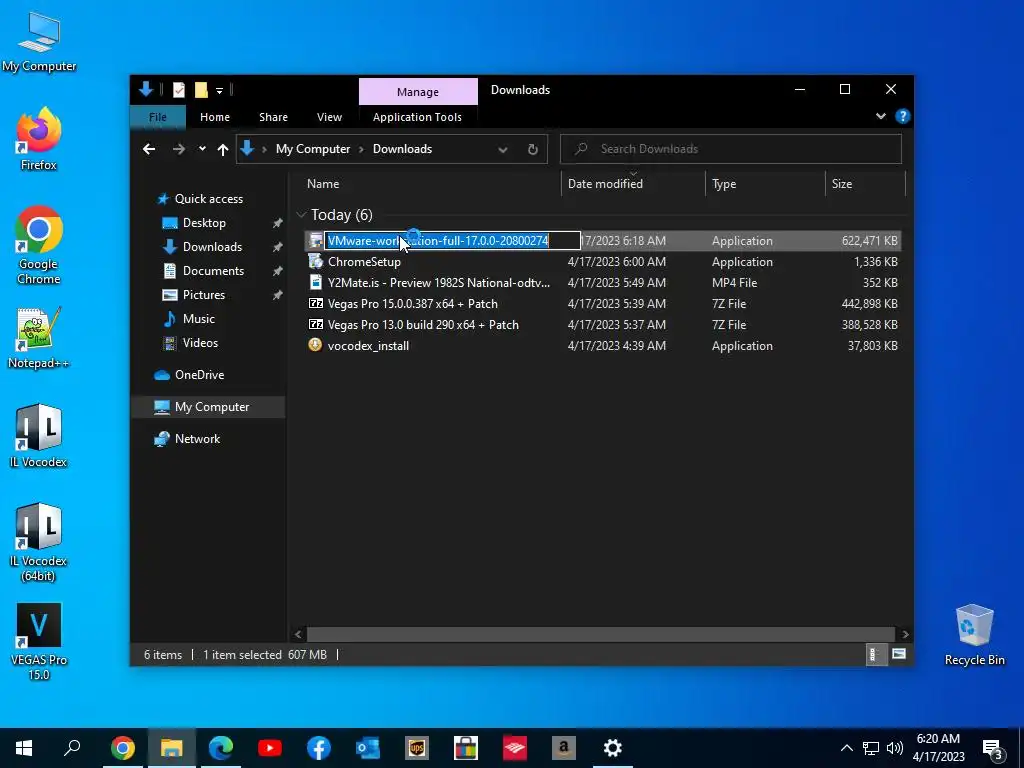The image size is (1024, 768).
Task: Refresh the Downloads folder view
Action: (532, 150)
